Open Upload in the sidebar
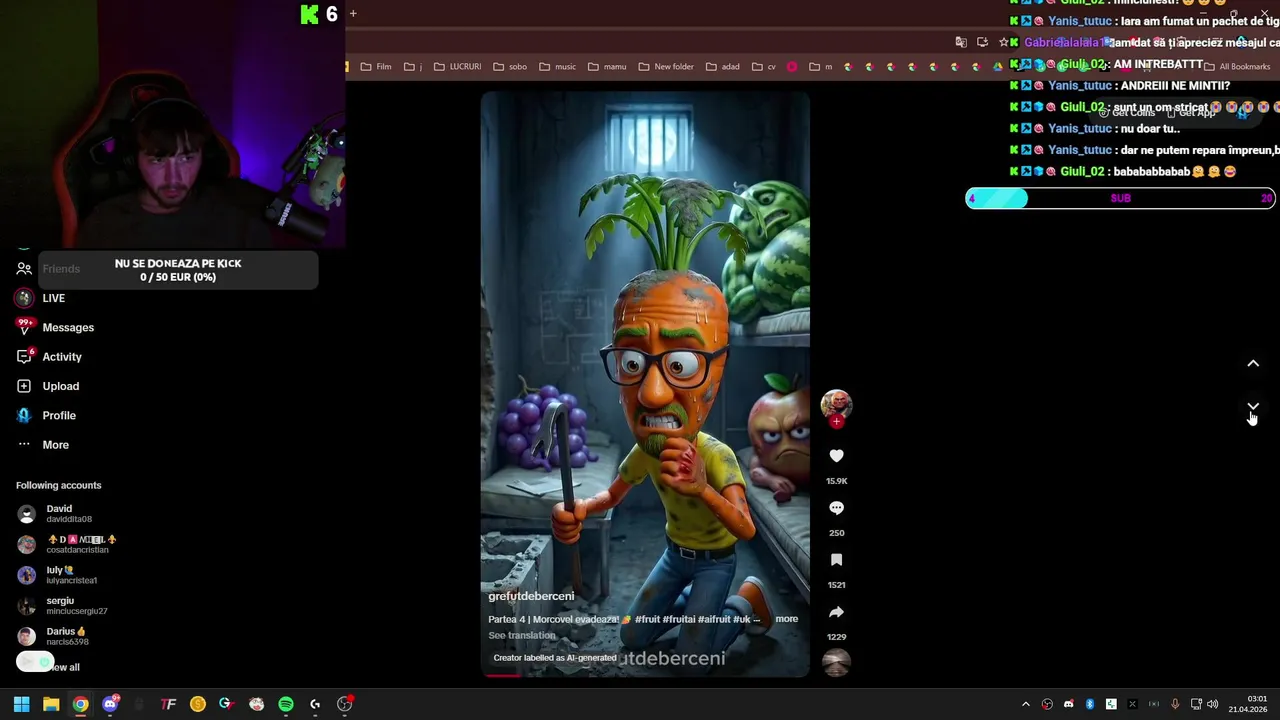 point(60,386)
